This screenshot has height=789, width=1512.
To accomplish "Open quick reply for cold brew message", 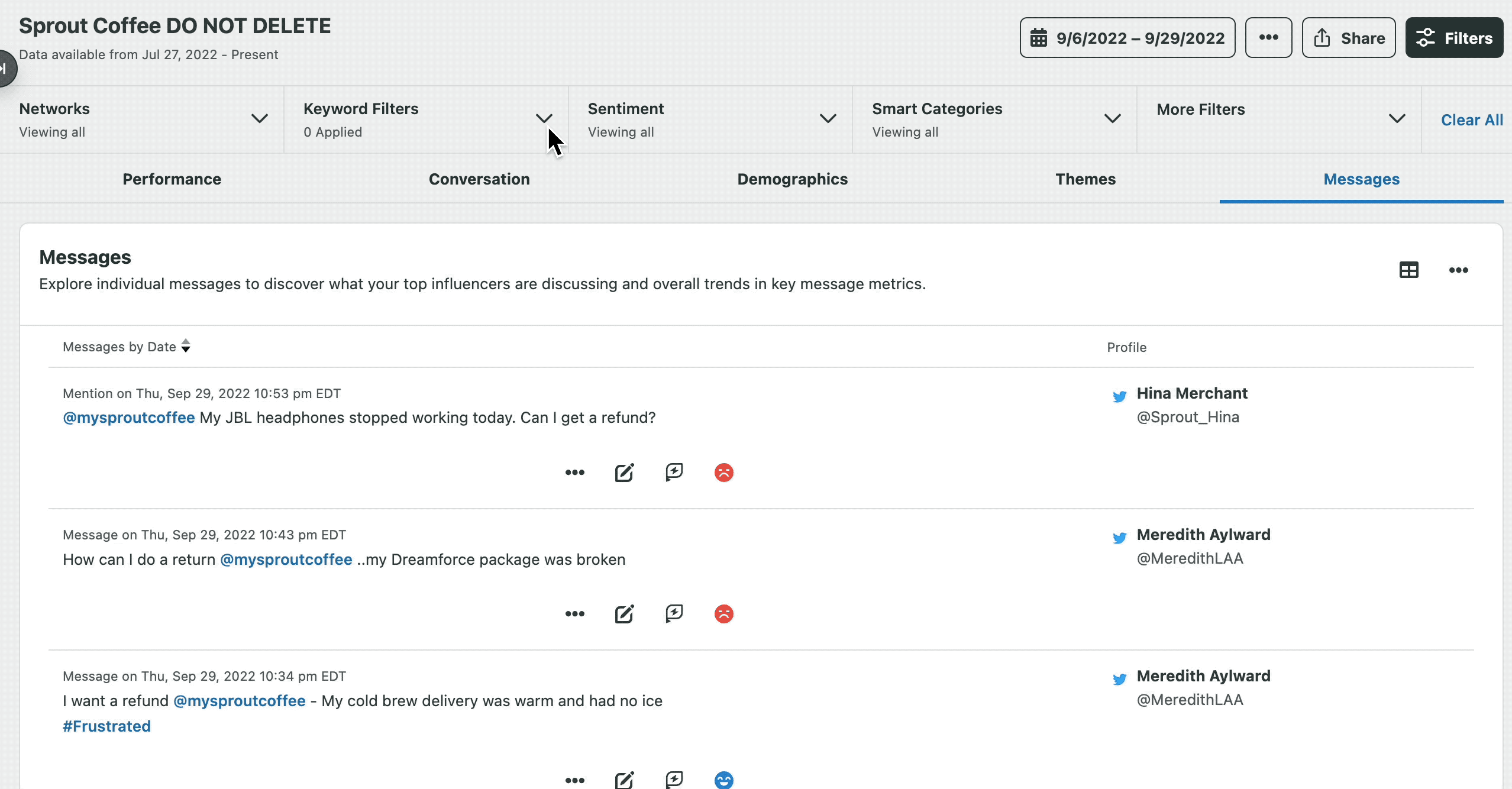I will (674, 780).
